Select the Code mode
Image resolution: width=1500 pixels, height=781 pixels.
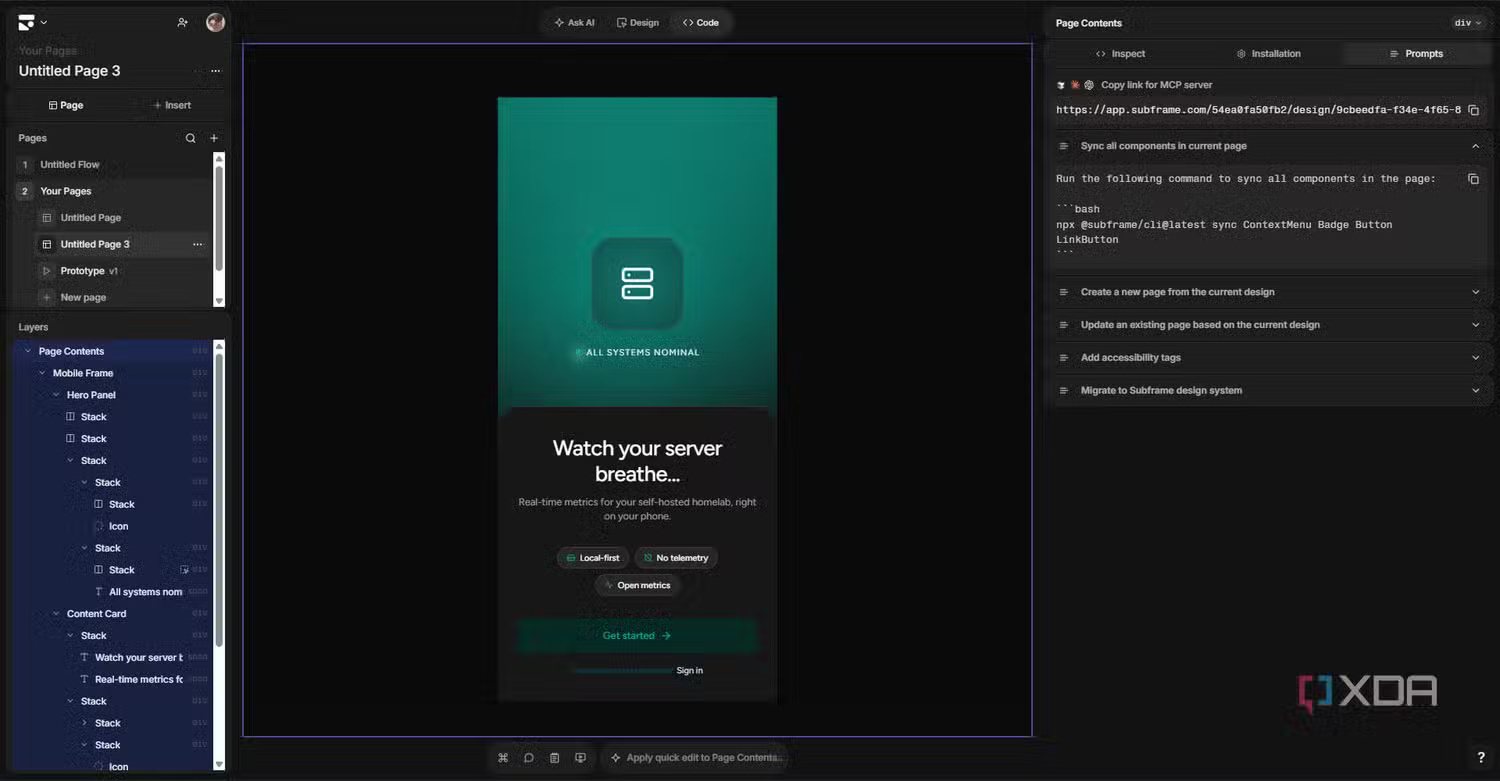click(x=701, y=22)
